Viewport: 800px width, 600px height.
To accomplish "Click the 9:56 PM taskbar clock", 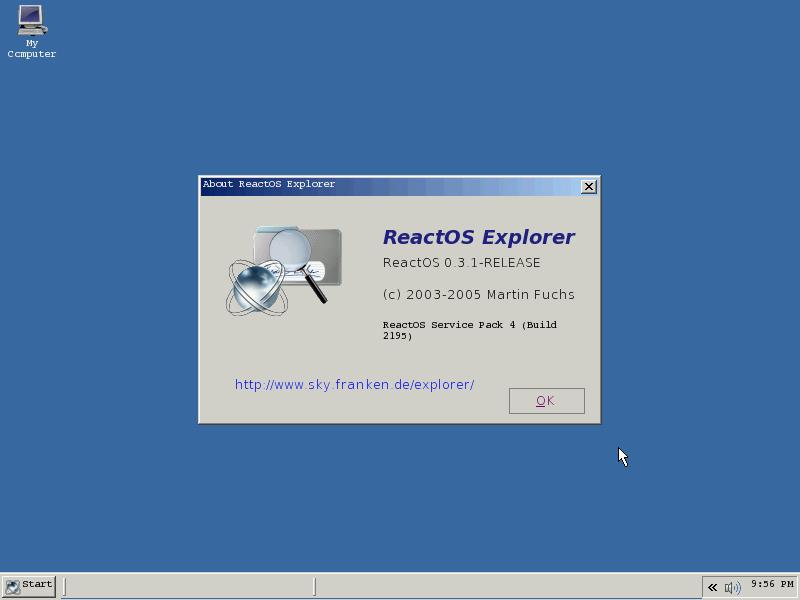I will click(x=772, y=584).
